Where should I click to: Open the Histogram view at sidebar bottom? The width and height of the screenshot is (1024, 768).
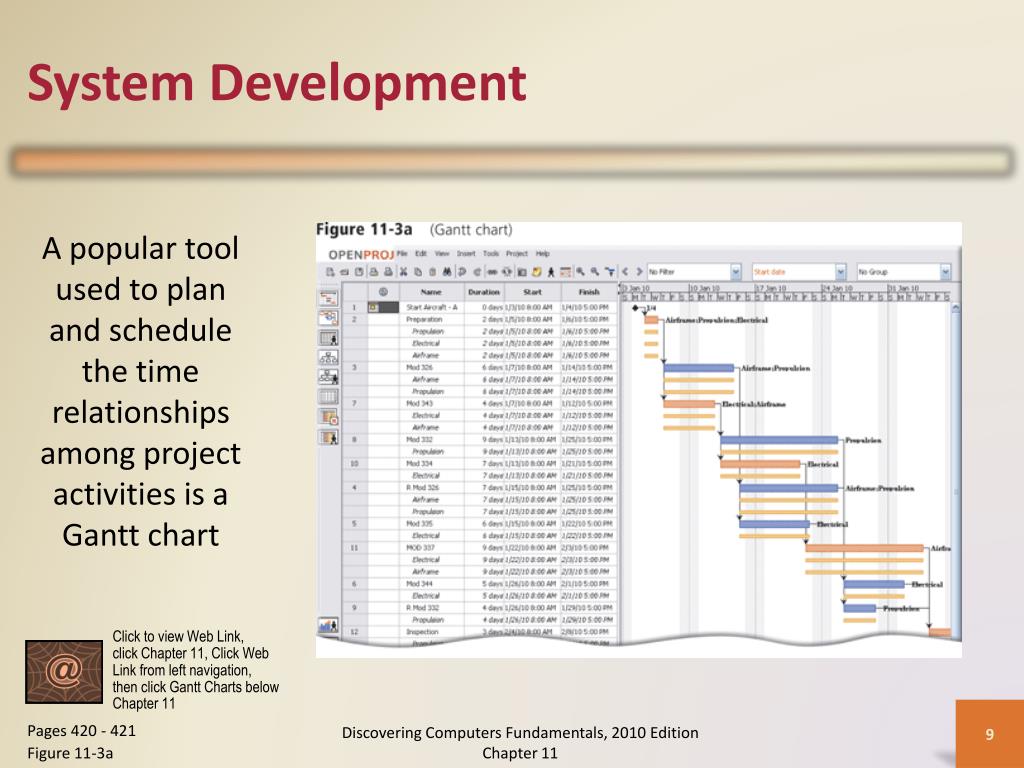[x=328, y=625]
